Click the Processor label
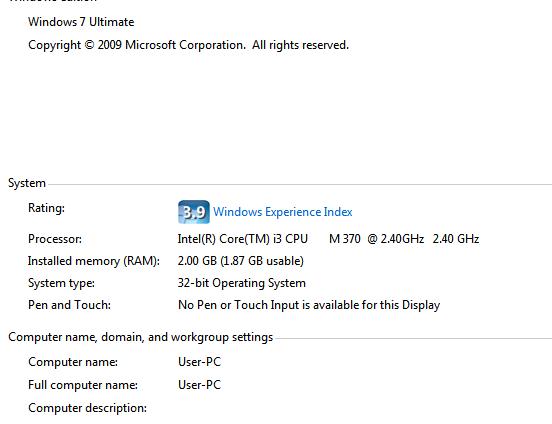This screenshot has width=552, height=424. coord(55,239)
